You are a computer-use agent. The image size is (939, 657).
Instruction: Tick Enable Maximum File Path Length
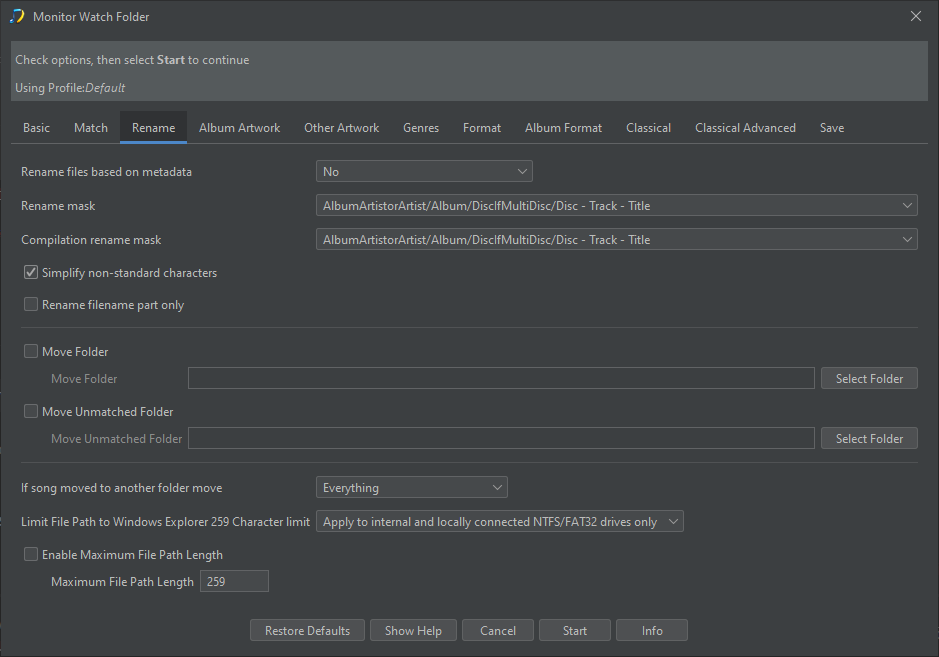(x=31, y=555)
